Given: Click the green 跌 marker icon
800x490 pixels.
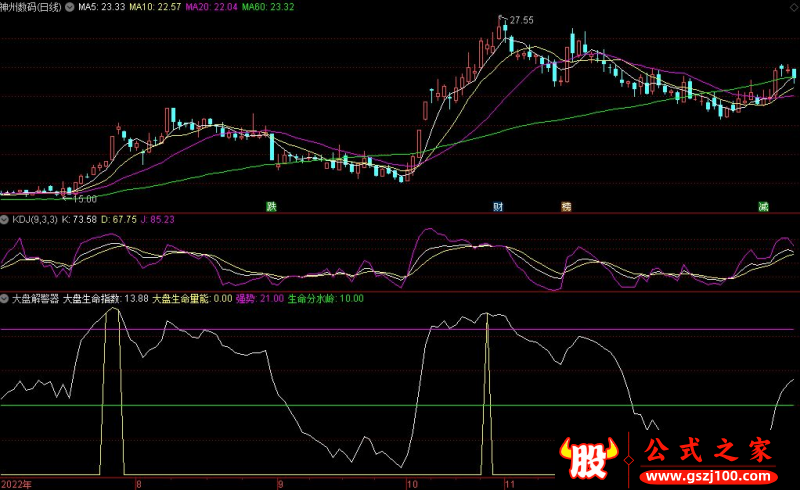Looking at the screenshot, I should 270,207.
